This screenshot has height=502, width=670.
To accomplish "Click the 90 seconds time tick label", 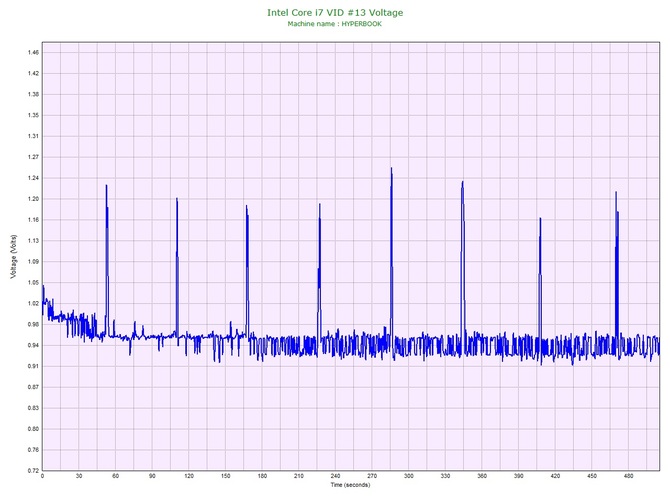I will [x=152, y=476].
